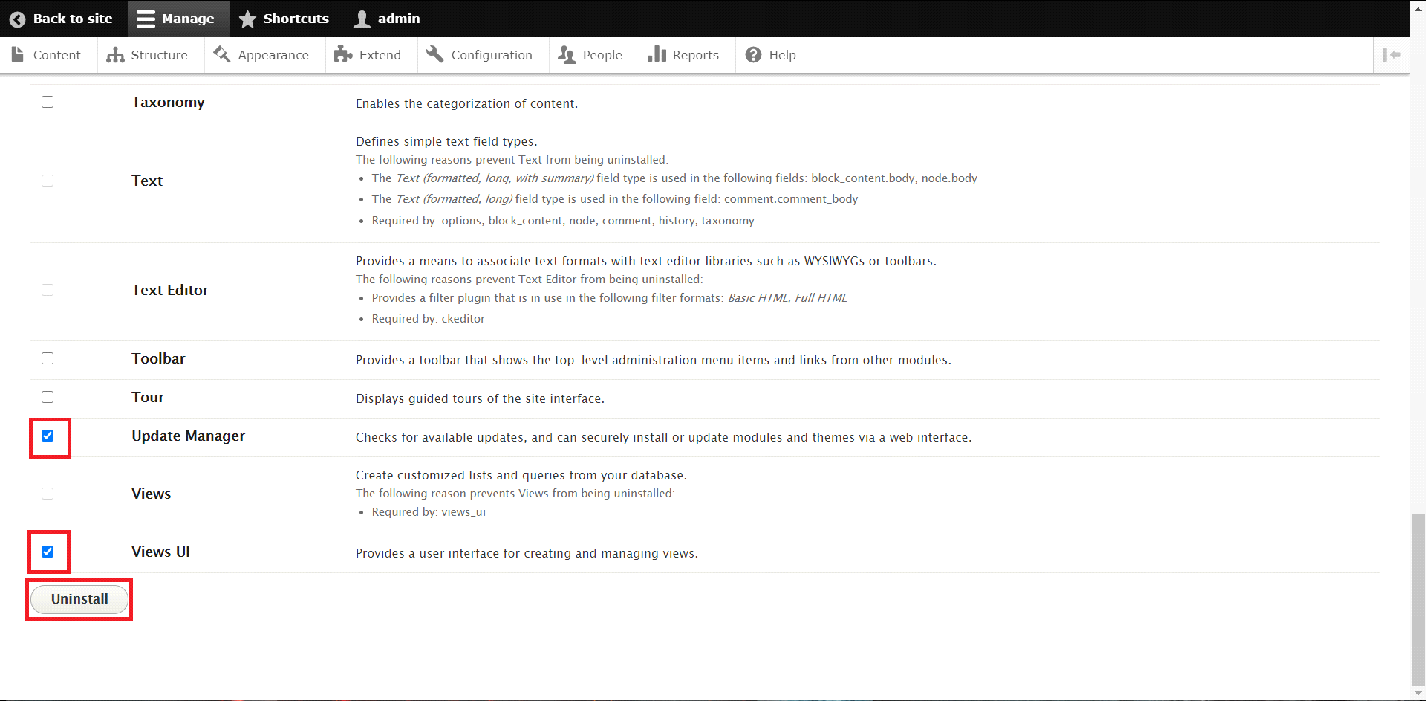Image resolution: width=1426 pixels, height=701 pixels.
Task: Click the vertical scrollbar thumb
Action: click(1417, 600)
